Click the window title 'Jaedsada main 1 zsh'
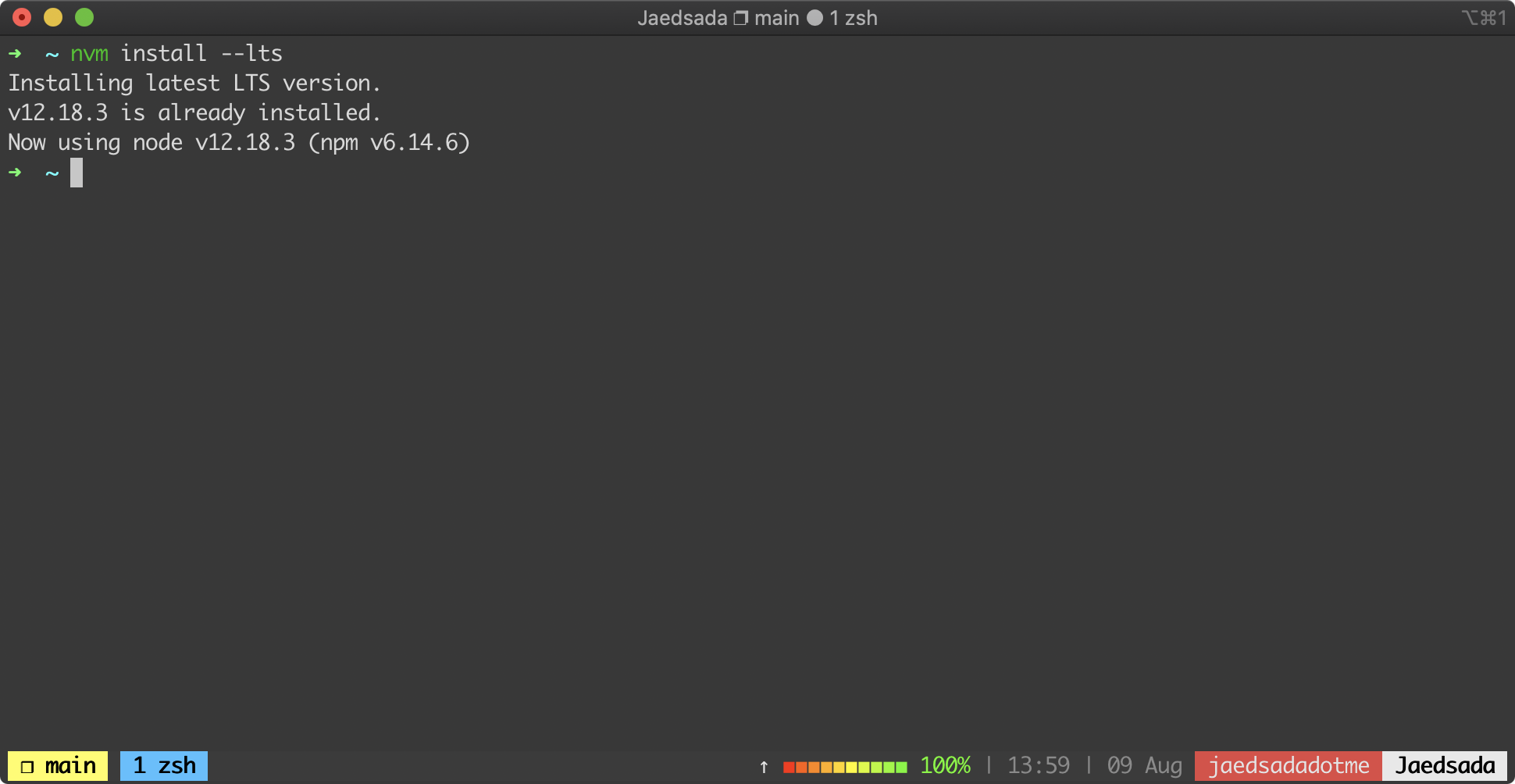This screenshot has height=784, width=1515. tap(757, 18)
